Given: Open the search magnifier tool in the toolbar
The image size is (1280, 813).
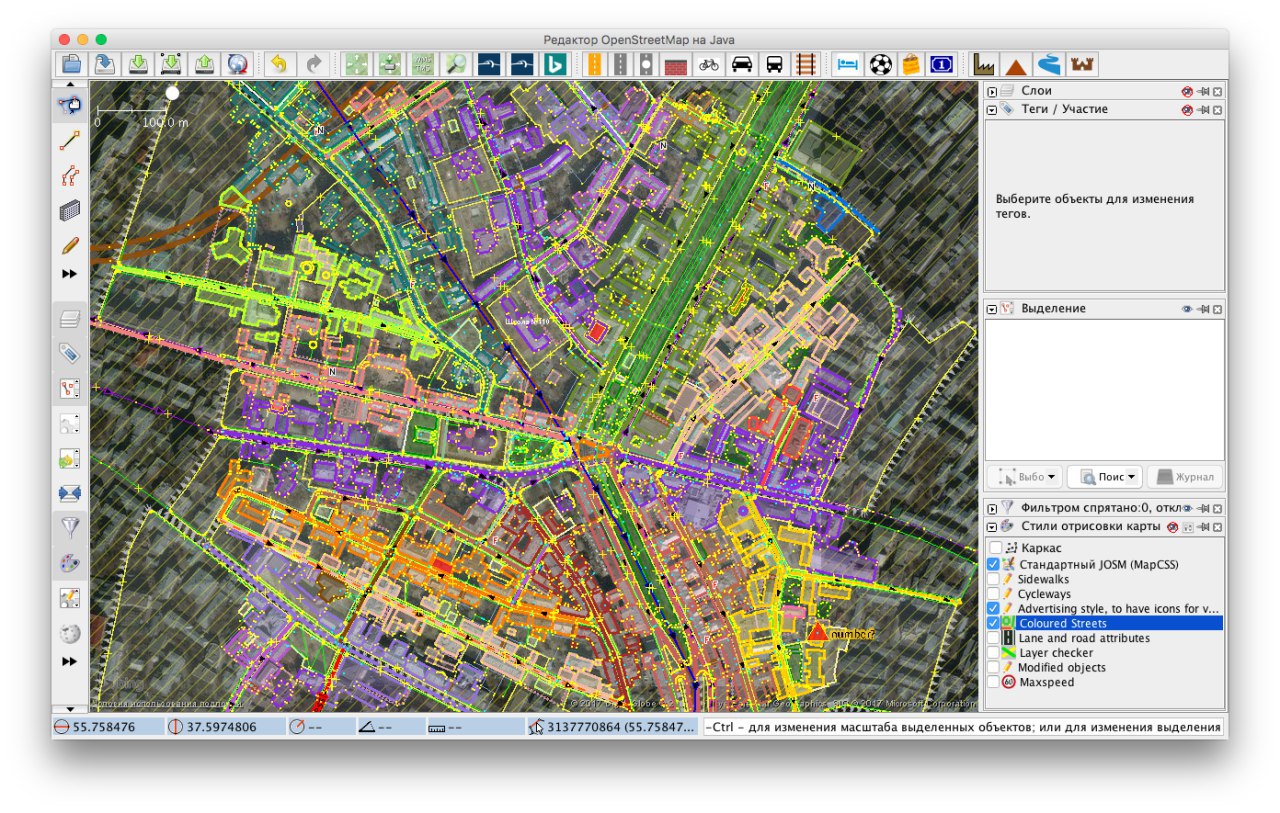Looking at the screenshot, I should (456, 64).
